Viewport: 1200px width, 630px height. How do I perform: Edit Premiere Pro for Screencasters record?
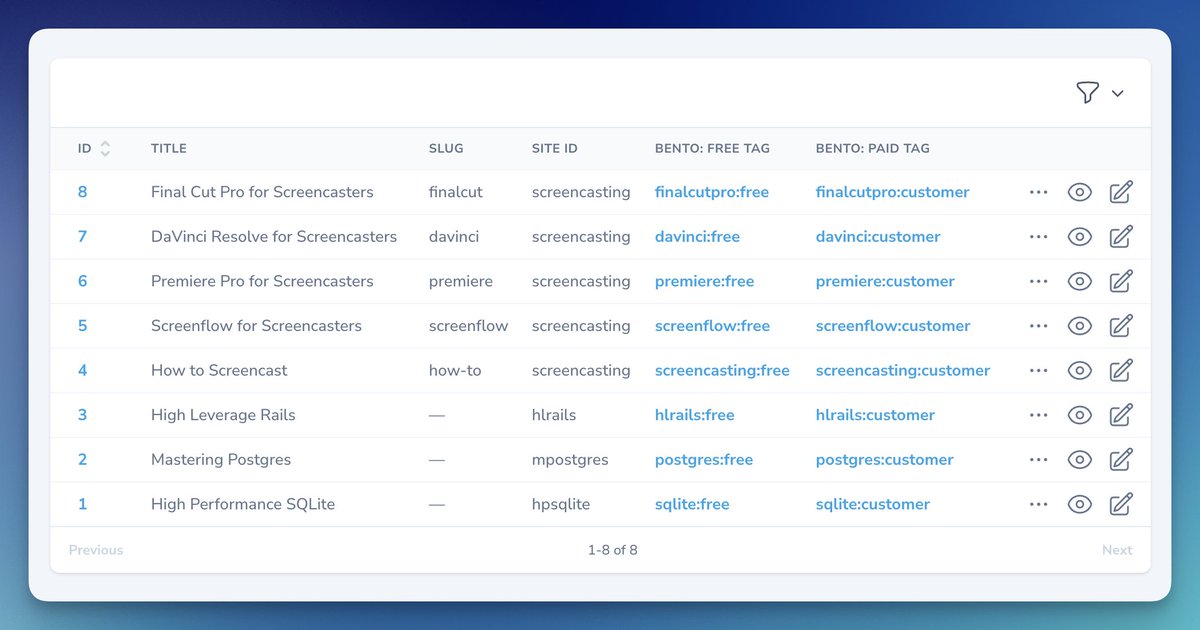point(1121,281)
